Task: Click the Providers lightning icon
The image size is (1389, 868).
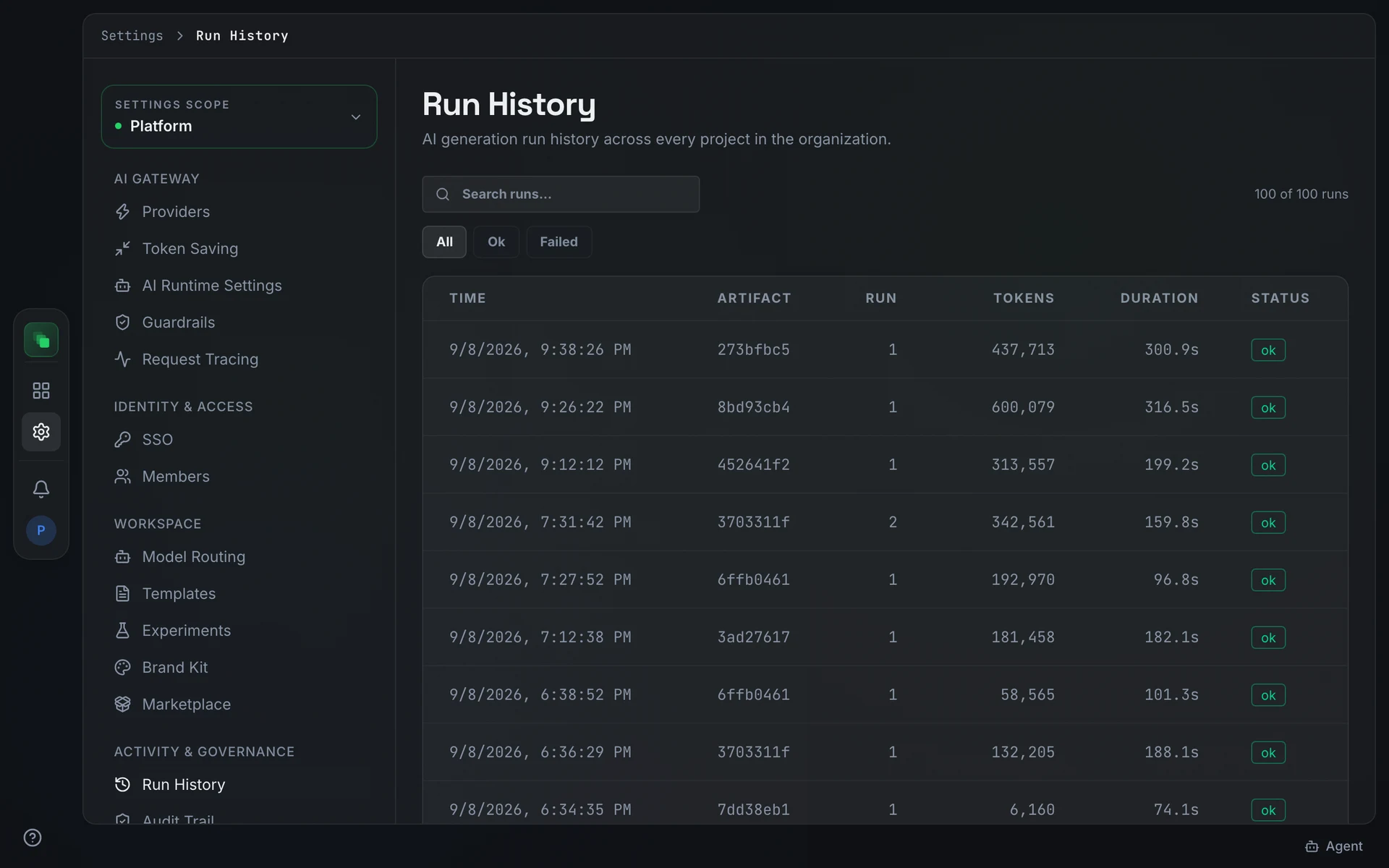Action: pyautogui.click(x=123, y=212)
